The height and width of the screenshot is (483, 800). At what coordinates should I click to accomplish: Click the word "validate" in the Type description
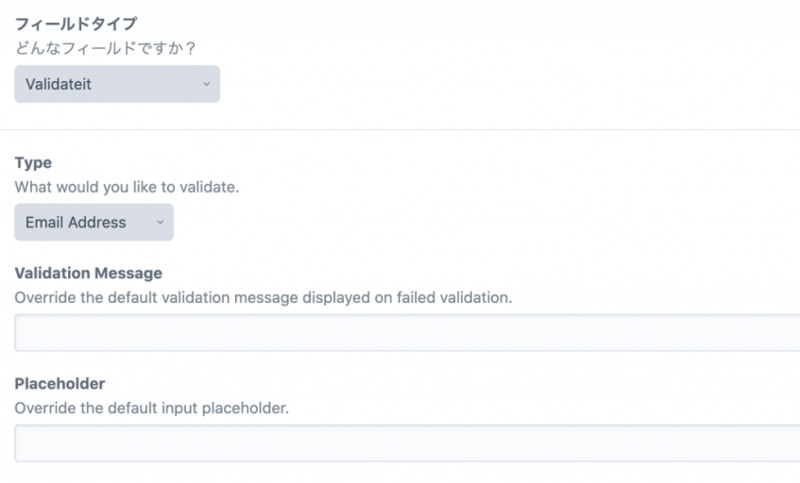pos(207,186)
